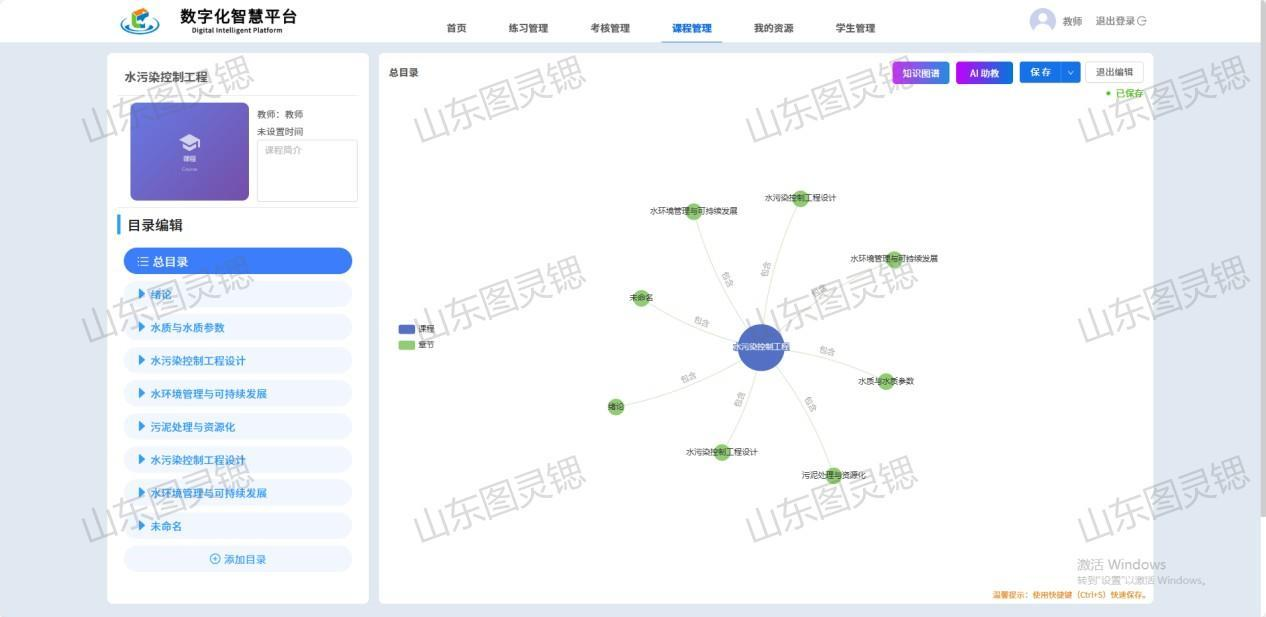The image size is (1266, 617).
Task: Expand the 水质与水质参数 directory item
Action: point(142,327)
